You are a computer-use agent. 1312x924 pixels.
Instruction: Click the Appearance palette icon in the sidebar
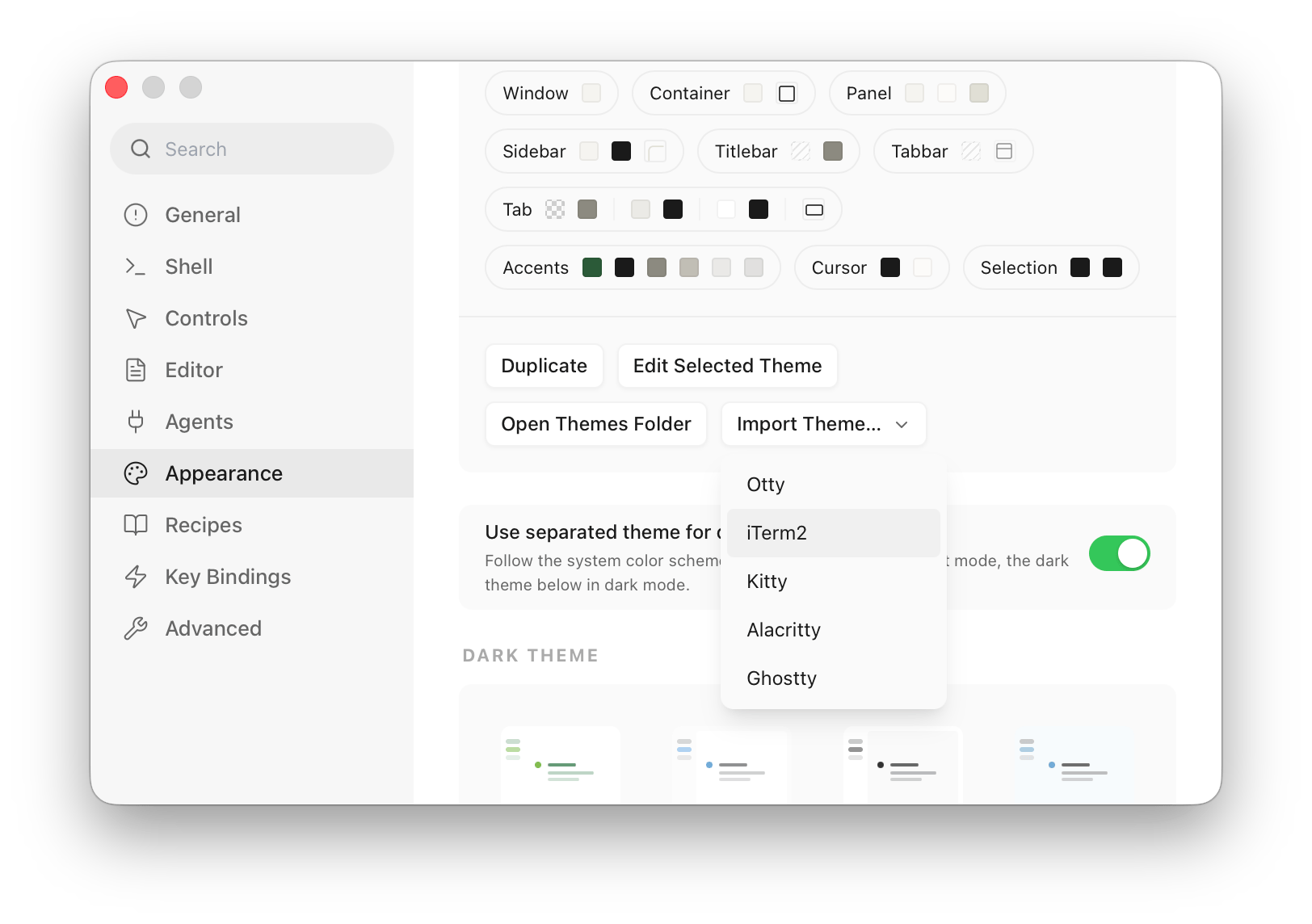pyautogui.click(x=136, y=473)
